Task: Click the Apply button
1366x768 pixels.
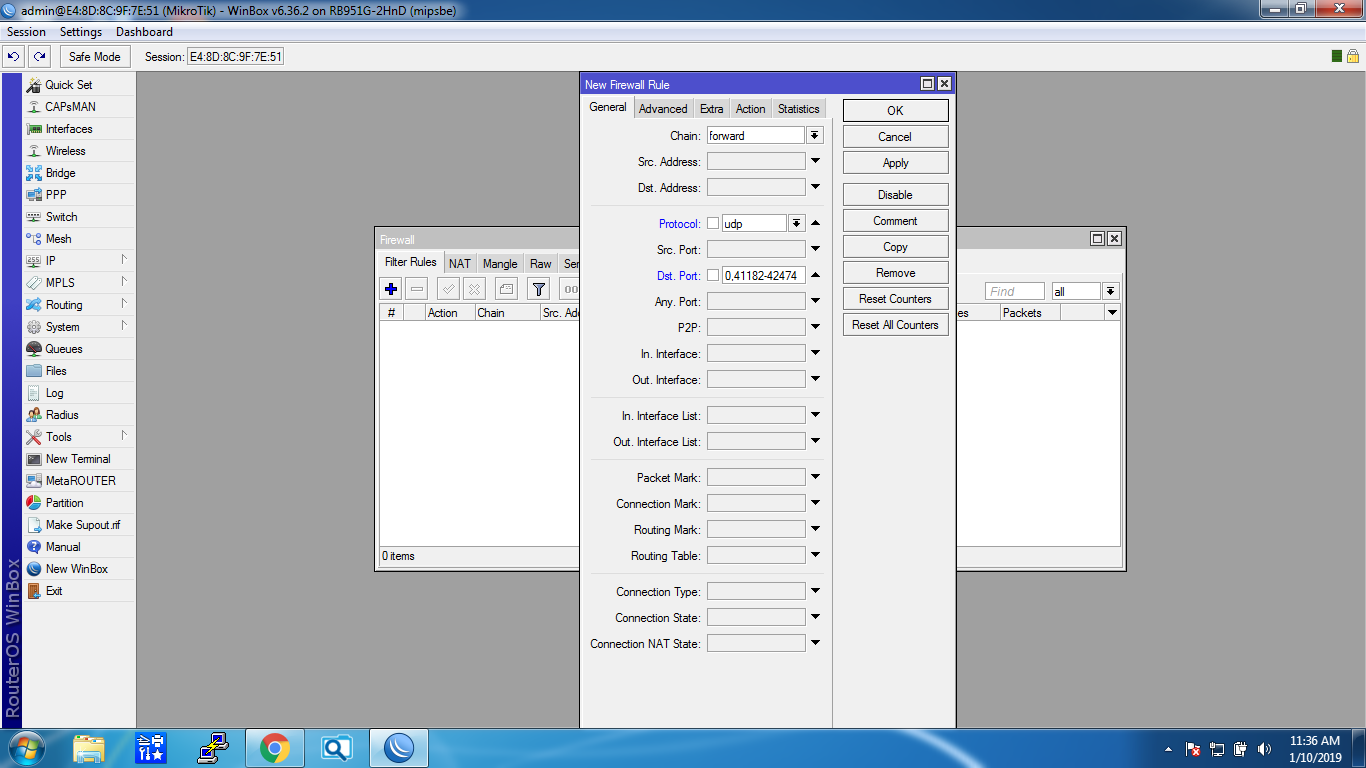Action: click(895, 163)
